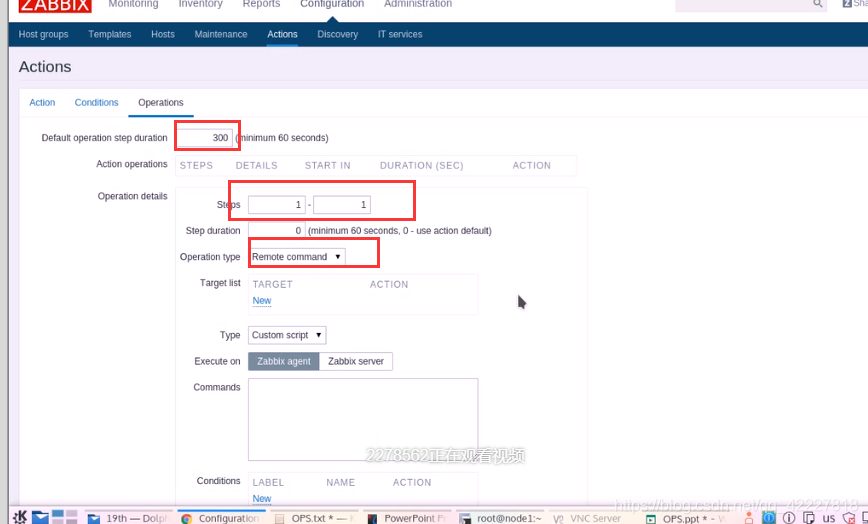Click the Actions page heading
The height and width of the screenshot is (524, 868).
(x=45, y=67)
